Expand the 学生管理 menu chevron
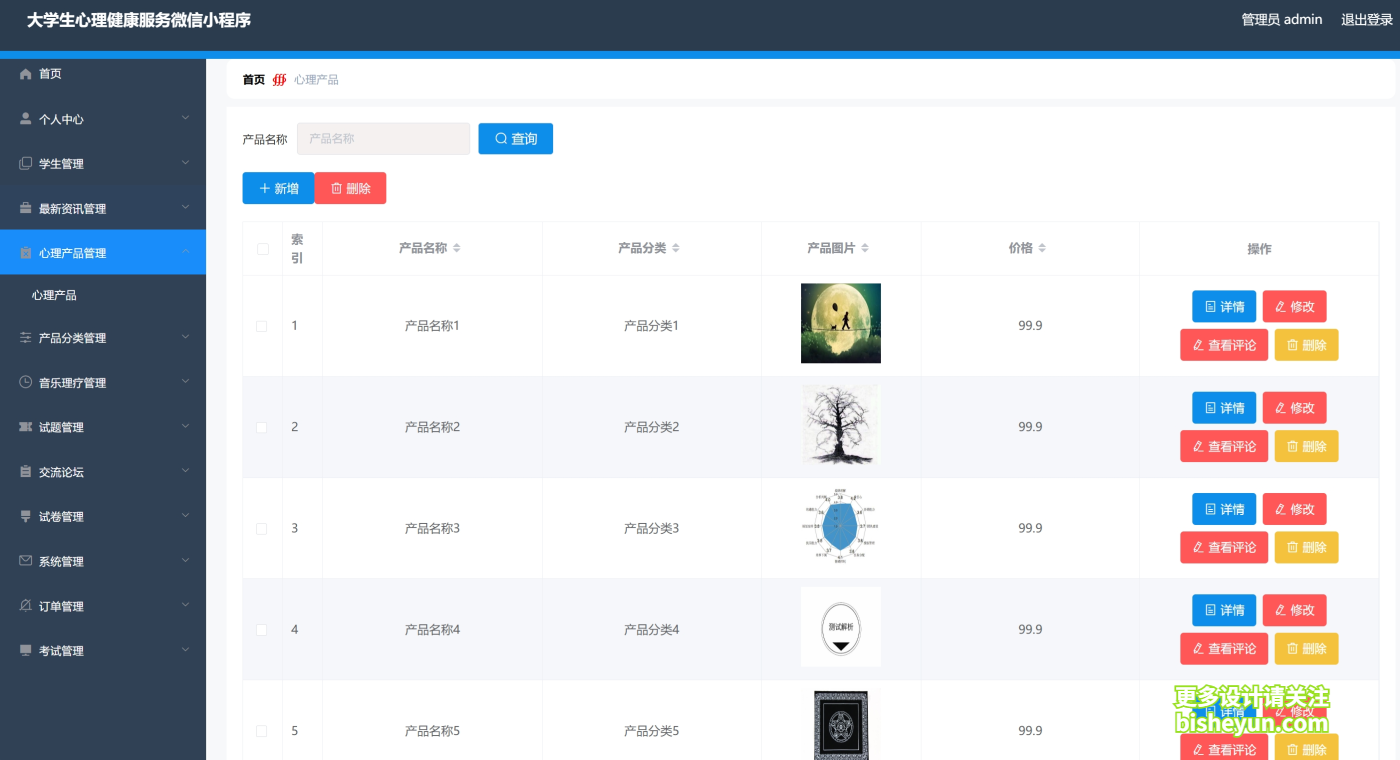Screen dimensions: 1400x760 click(185, 163)
